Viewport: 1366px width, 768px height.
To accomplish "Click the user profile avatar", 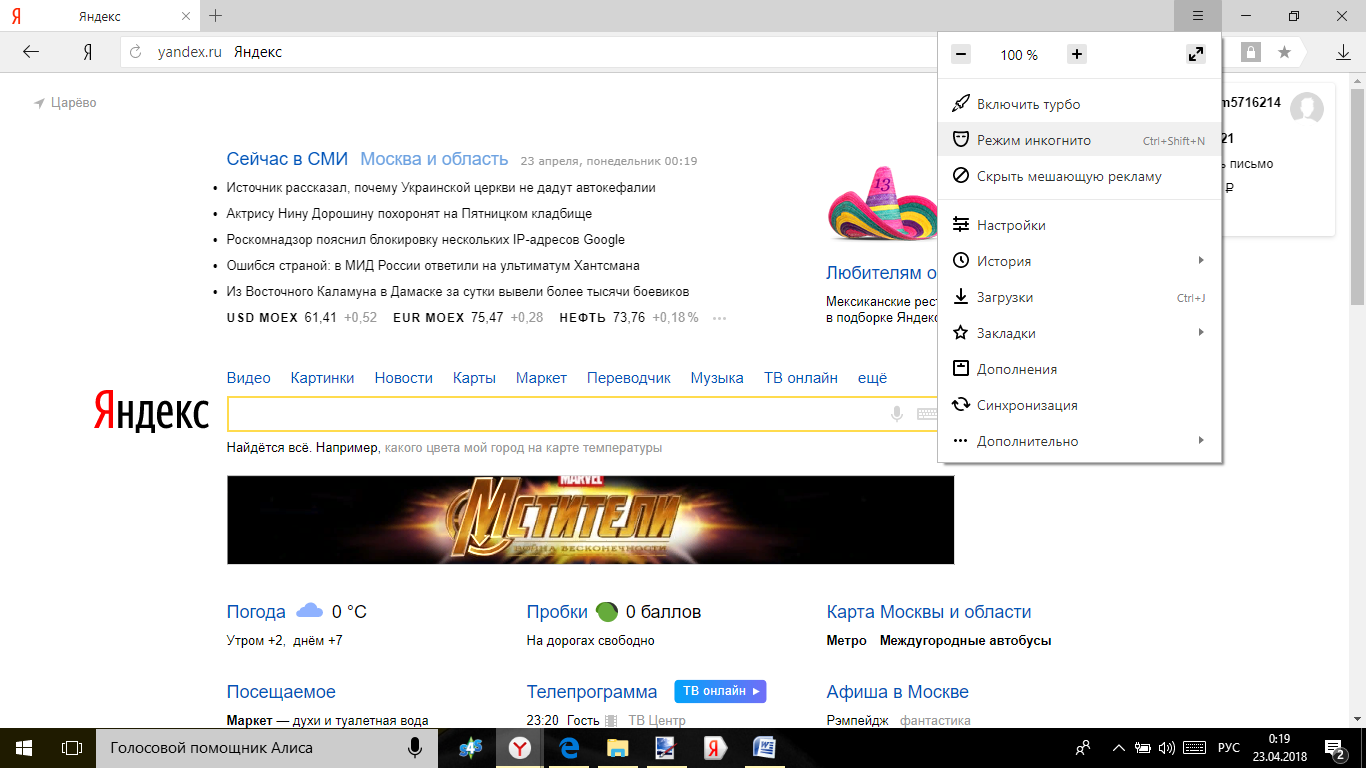I will (1307, 107).
